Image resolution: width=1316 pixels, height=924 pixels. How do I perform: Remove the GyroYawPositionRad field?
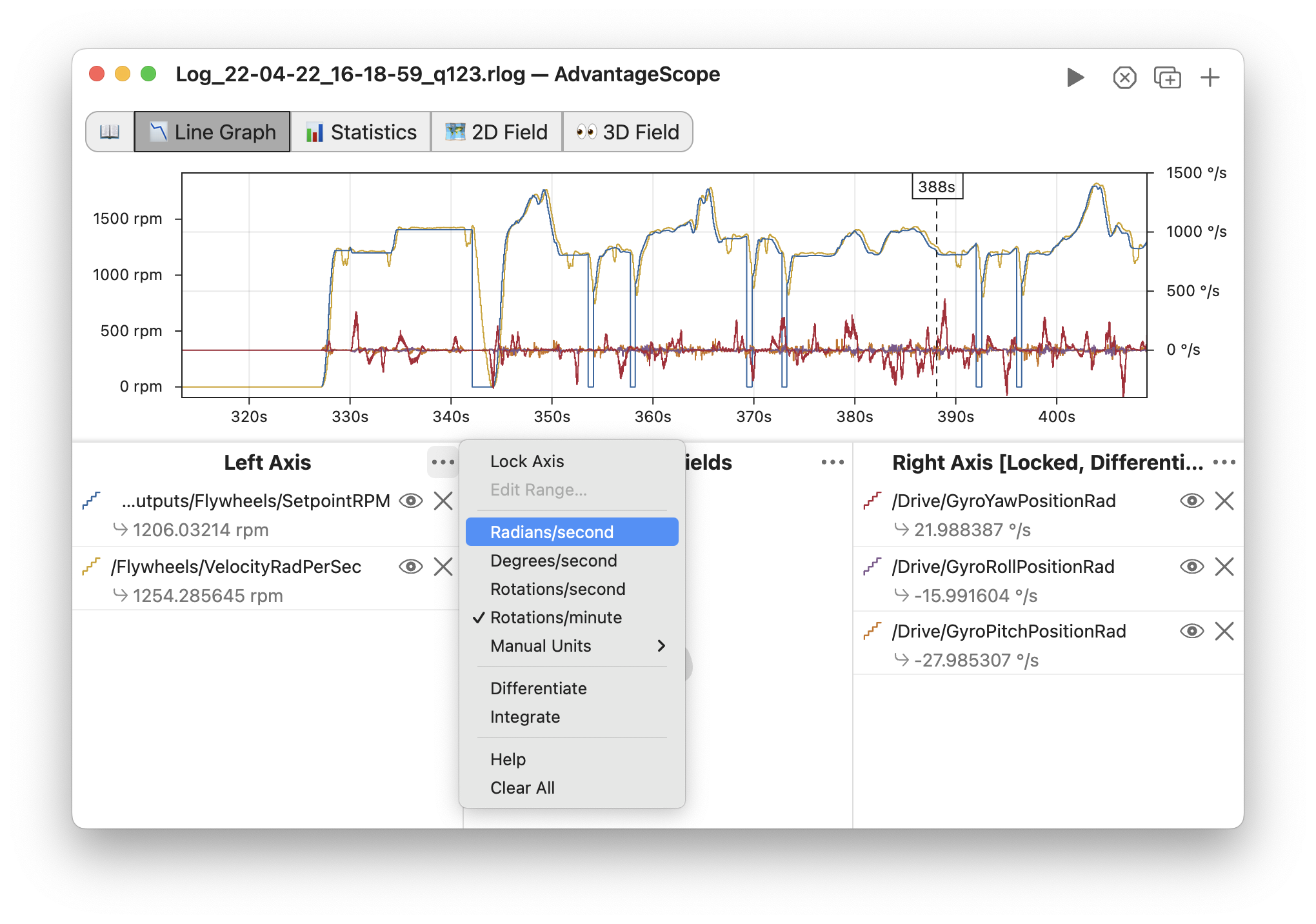click(x=1224, y=501)
